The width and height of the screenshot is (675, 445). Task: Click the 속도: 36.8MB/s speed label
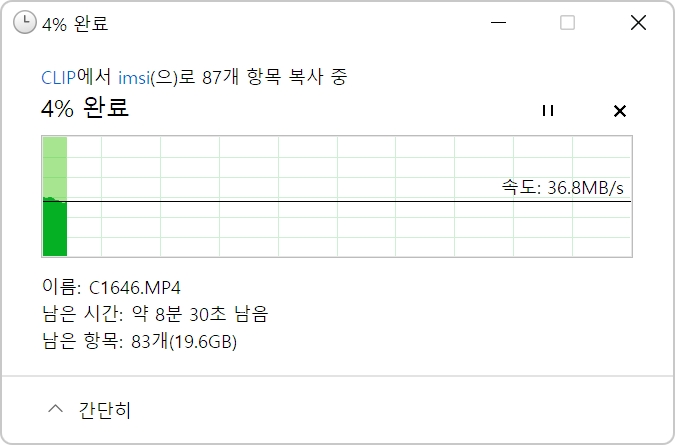tap(563, 188)
